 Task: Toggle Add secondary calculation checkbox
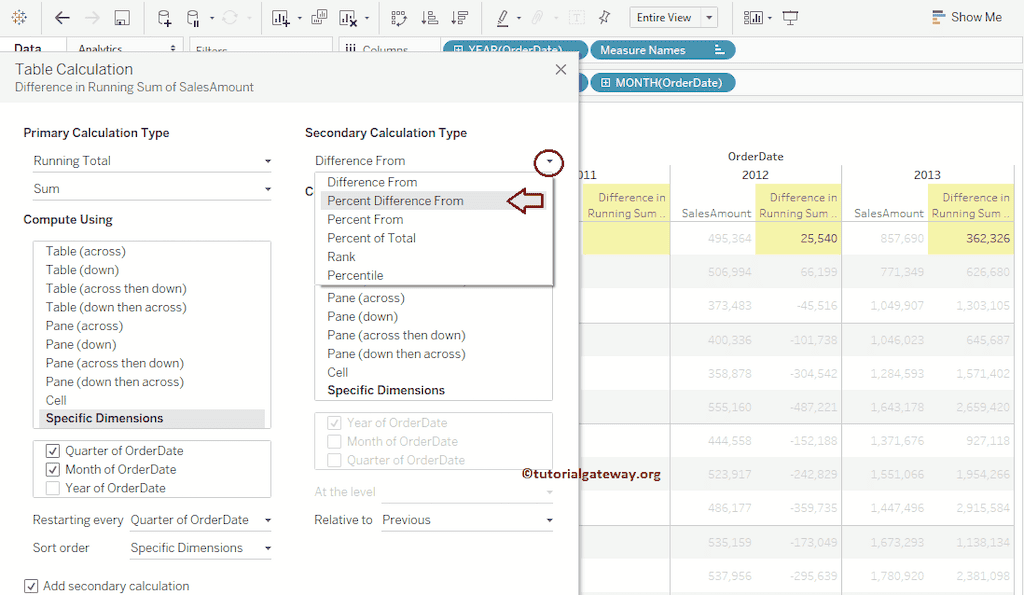pos(31,586)
